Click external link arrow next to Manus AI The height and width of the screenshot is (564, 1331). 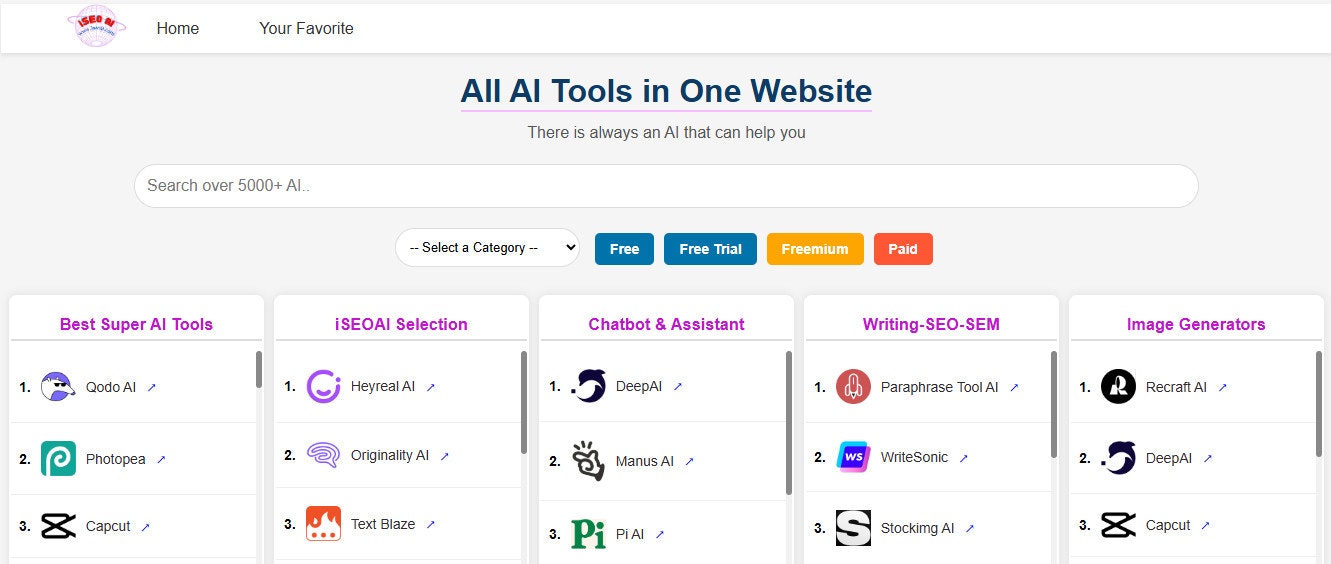pyautogui.click(x=689, y=462)
